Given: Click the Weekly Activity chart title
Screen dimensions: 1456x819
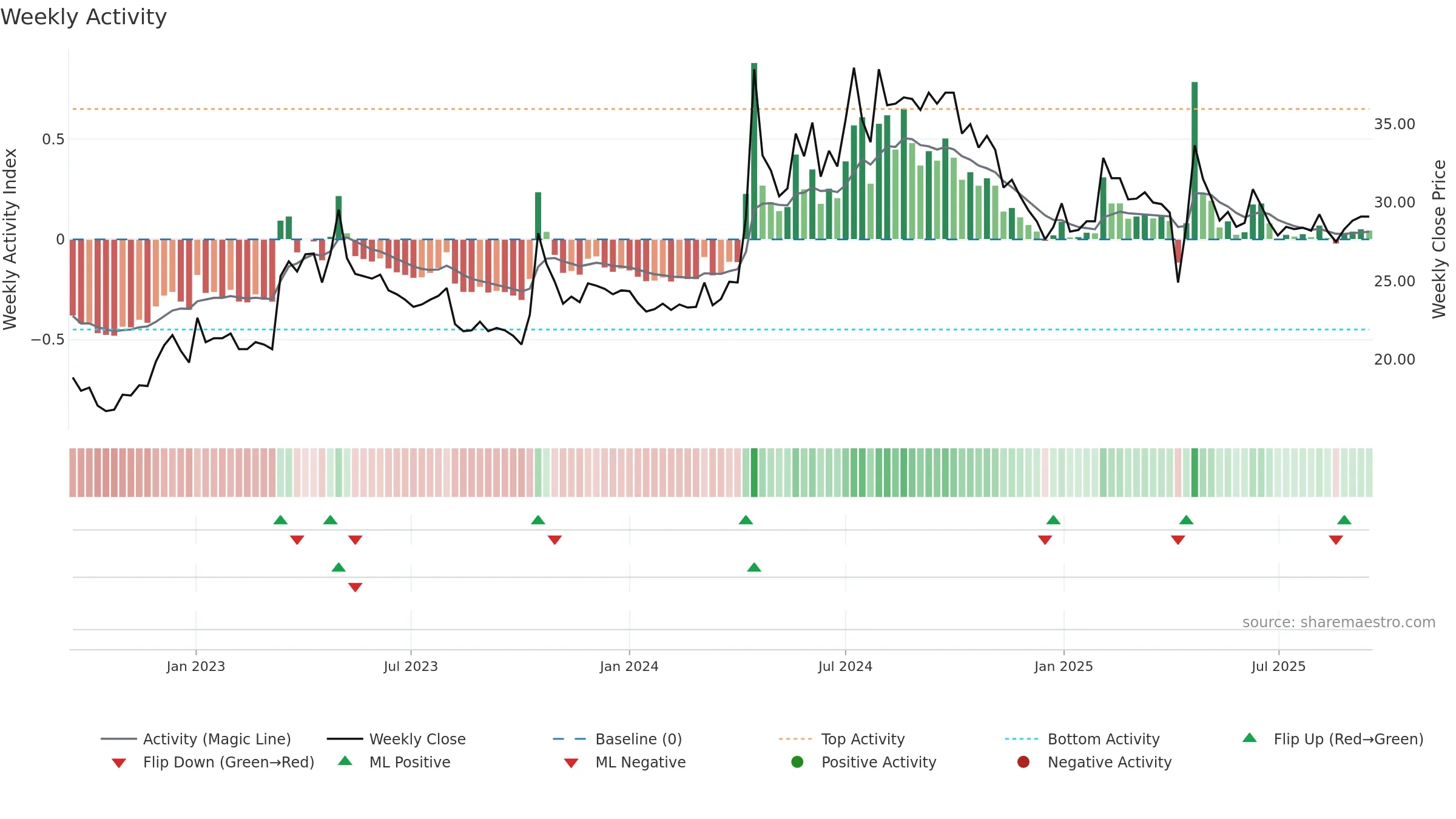Looking at the screenshot, I should [84, 17].
